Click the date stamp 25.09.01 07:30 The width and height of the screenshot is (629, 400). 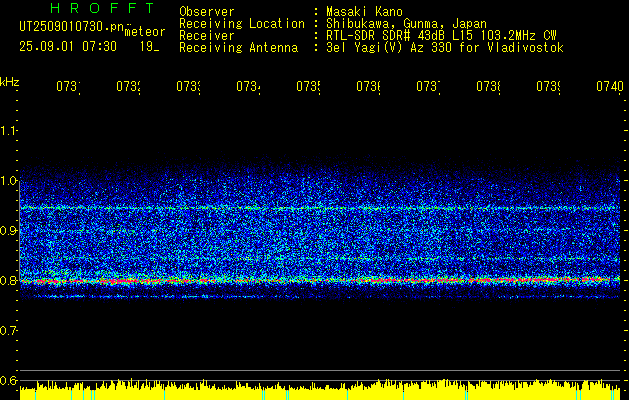click(x=68, y=46)
